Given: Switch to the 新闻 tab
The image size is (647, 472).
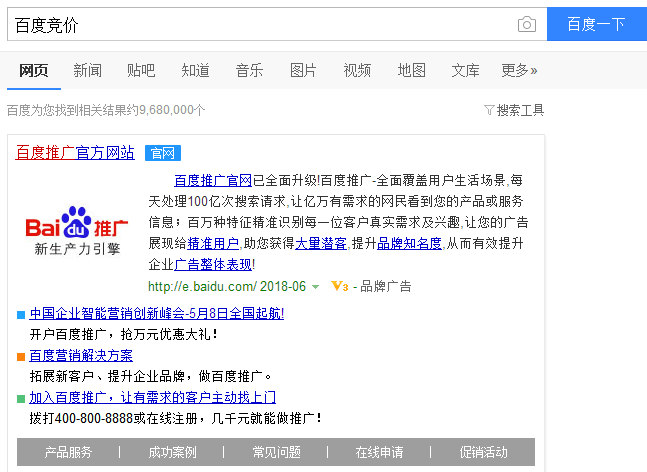Looking at the screenshot, I should (87, 71).
